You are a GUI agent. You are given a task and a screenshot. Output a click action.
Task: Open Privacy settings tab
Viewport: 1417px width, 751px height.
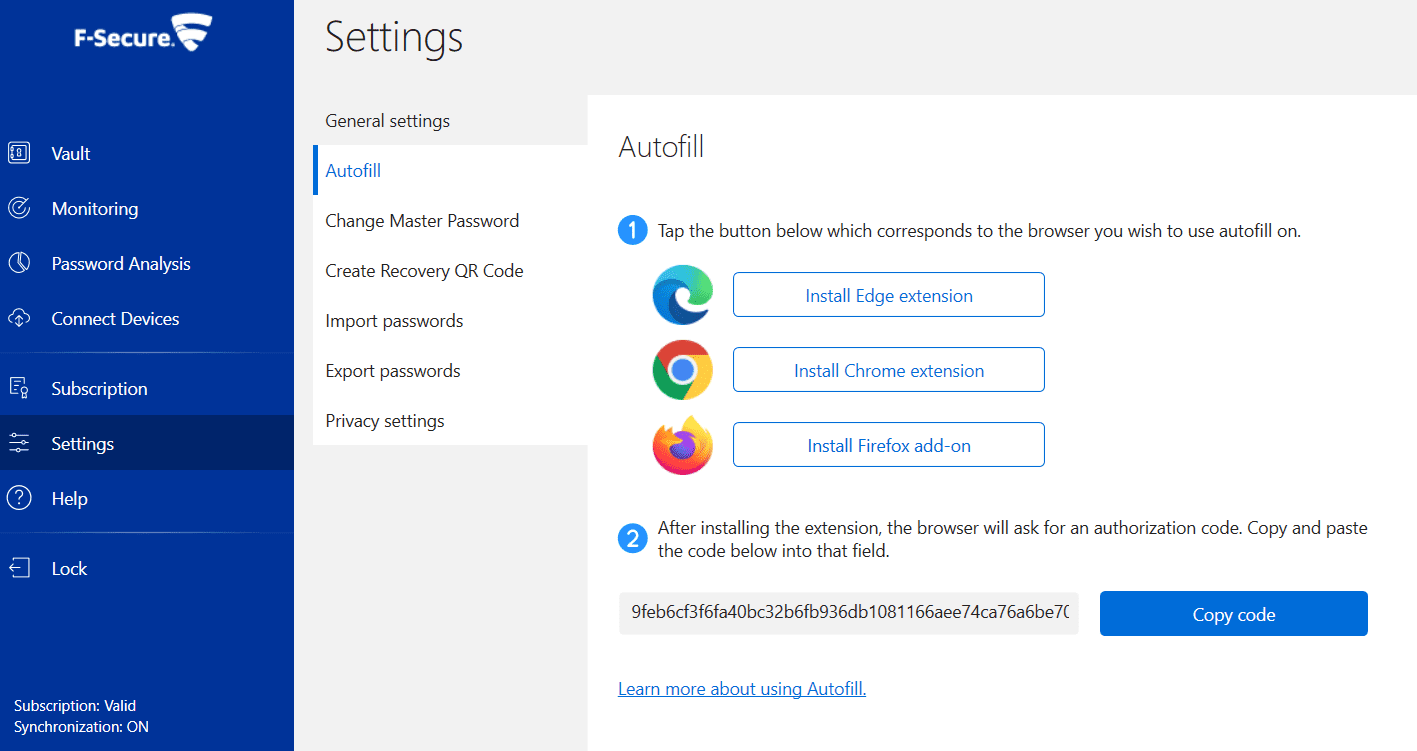click(450, 421)
